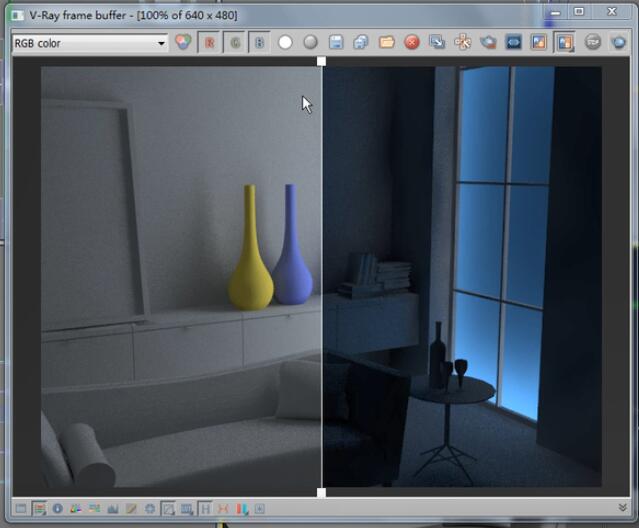
Task: Click the Switch to RGB channel icon
Action: [183, 43]
